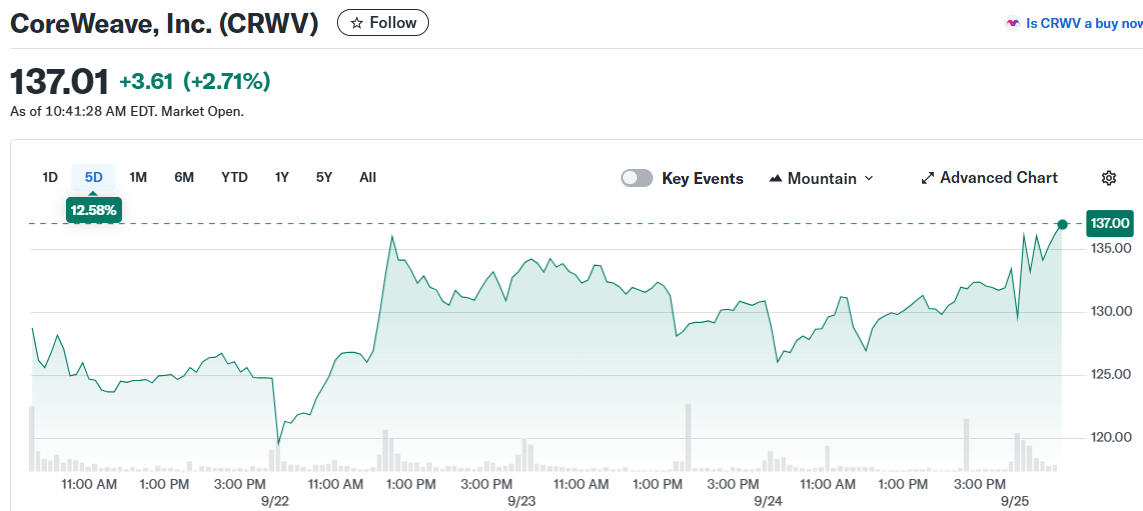Click the Follow star button
The image size is (1143, 511).
(383, 23)
